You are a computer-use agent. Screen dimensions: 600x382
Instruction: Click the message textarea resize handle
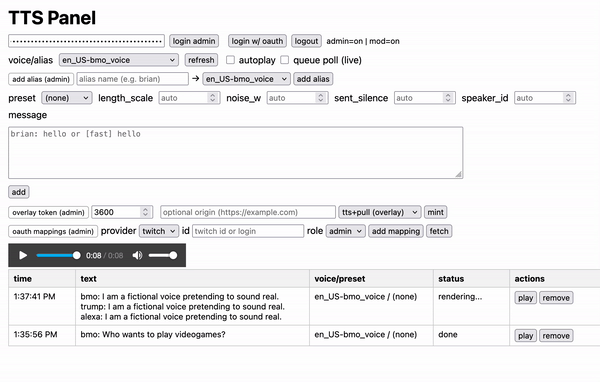458,174
